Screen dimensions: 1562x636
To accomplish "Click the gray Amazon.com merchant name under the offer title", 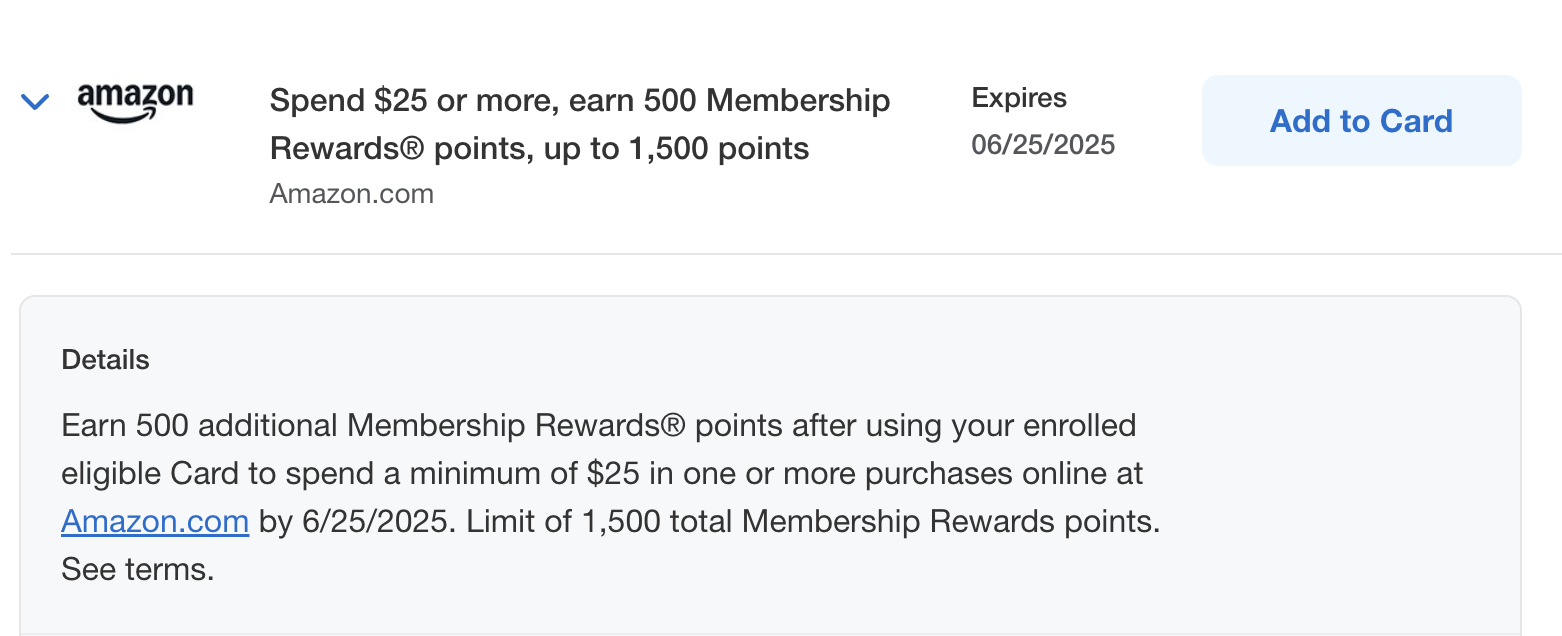I will 351,193.
